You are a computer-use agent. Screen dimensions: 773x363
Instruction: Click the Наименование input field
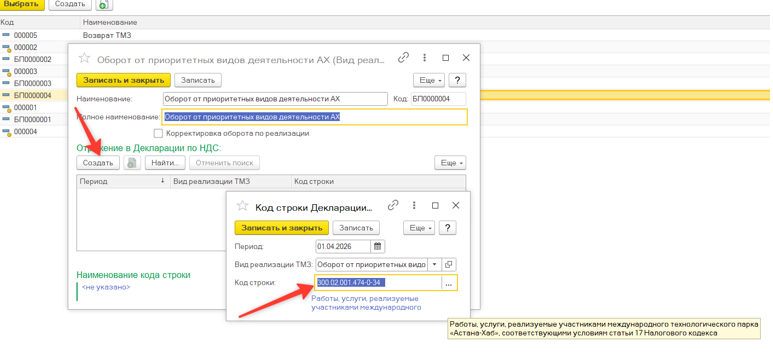275,99
